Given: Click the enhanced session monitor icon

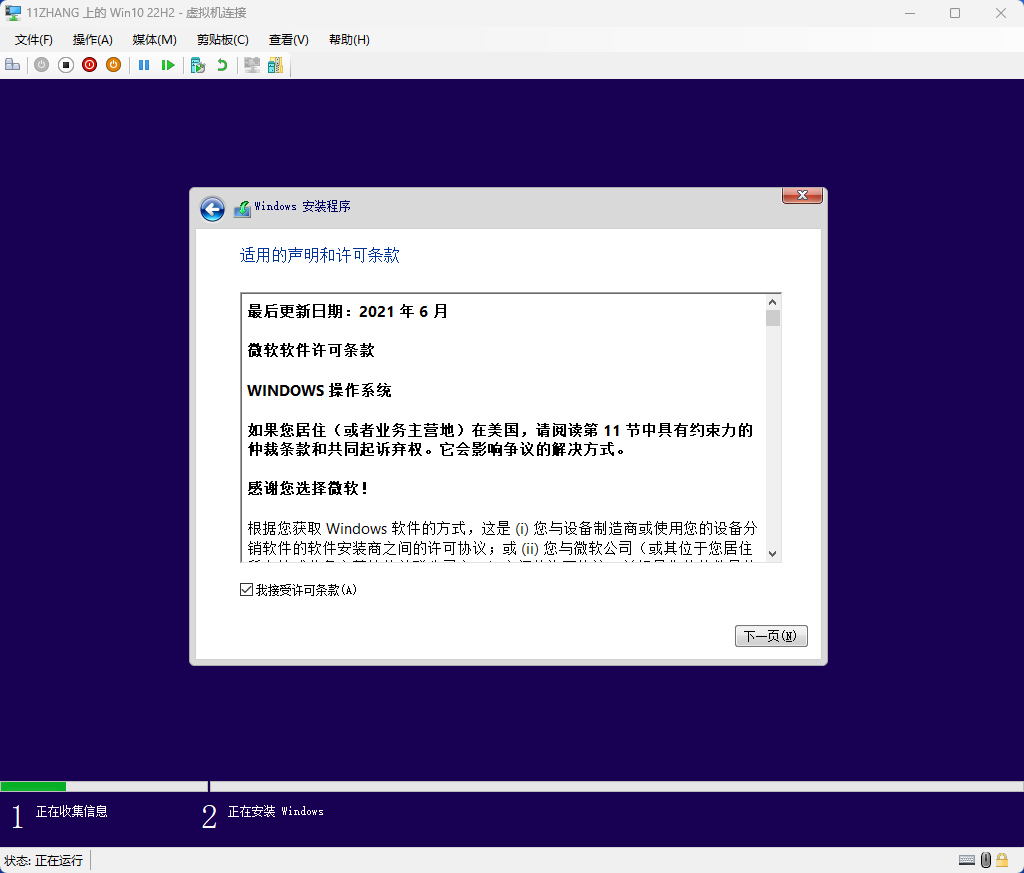Looking at the screenshot, I should 251,65.
